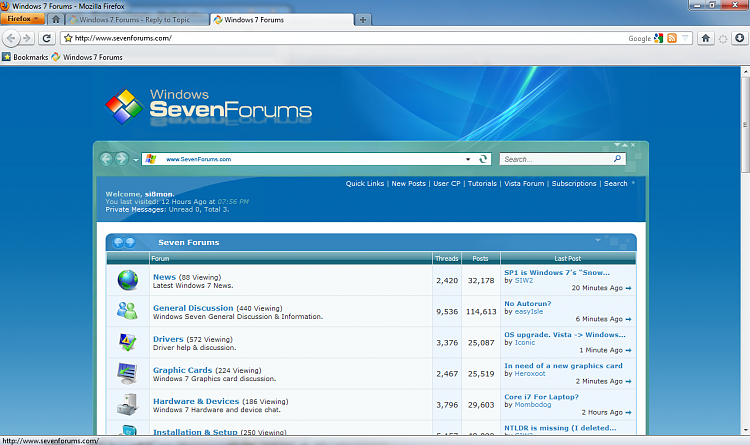Click the page's green back arrow button

(106, 159)
